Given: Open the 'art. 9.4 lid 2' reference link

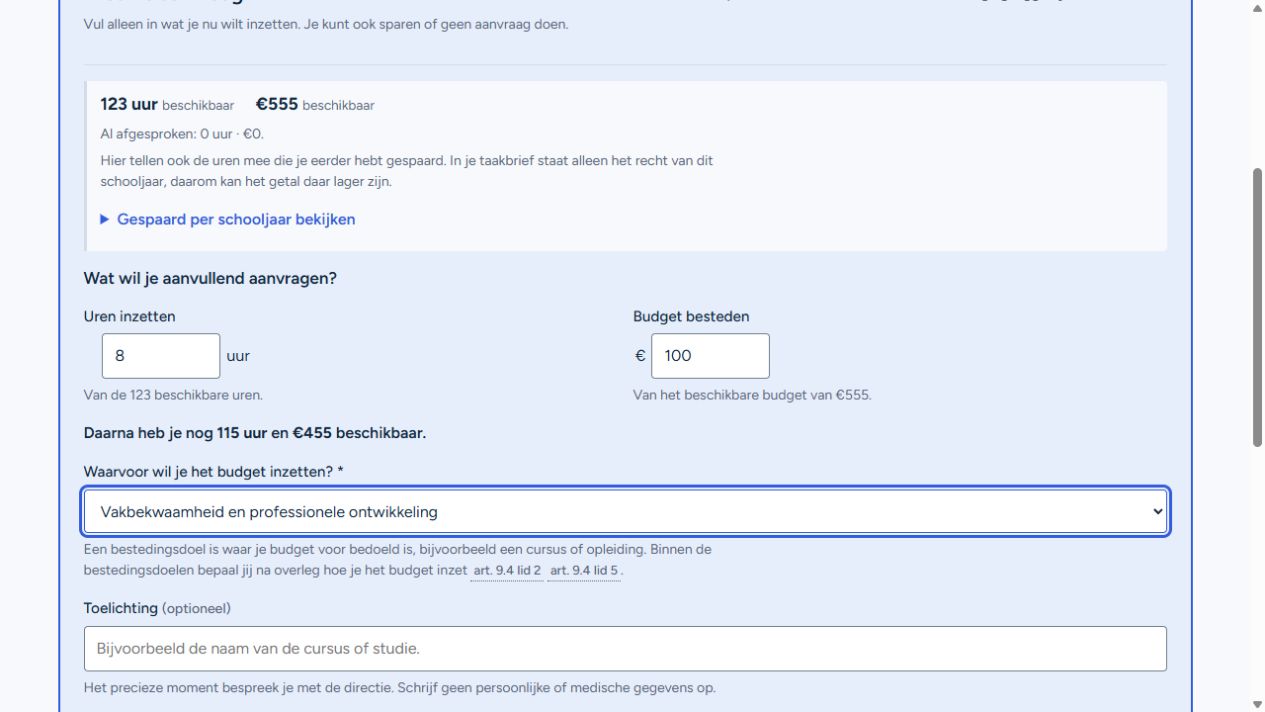Looking at the screenshot, I should [x=507, y=571].
